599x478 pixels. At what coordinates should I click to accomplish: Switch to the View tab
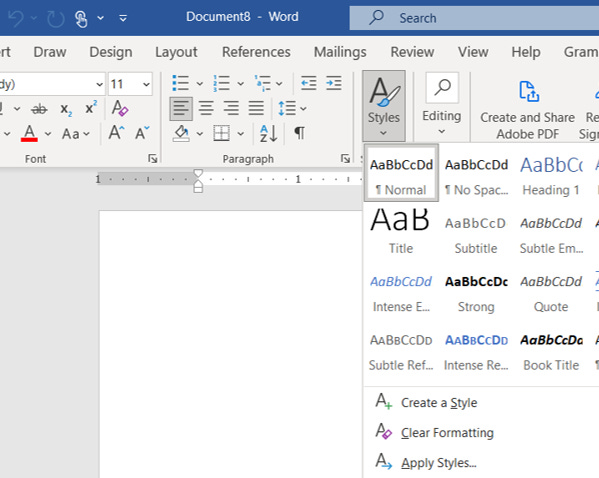pyautogui.click(x=473, y=52)
